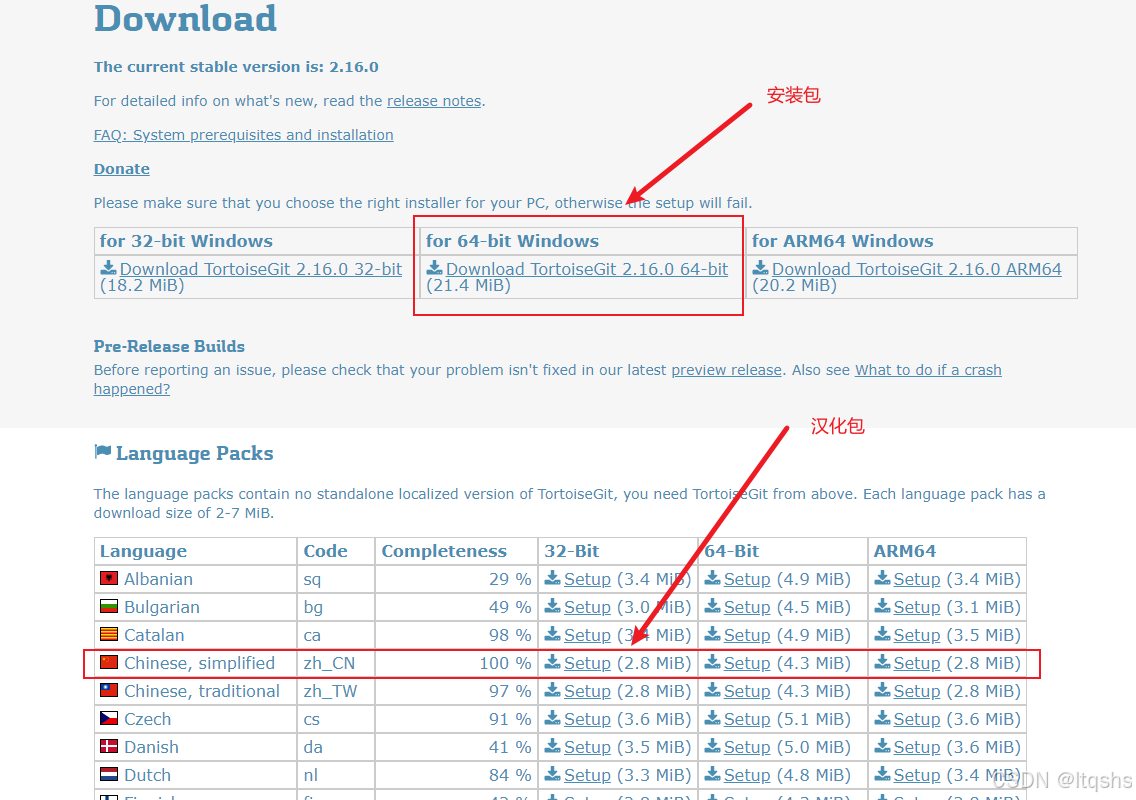
Task: Click the "Chinese, simplified" language name
Action: click(199, 663)
